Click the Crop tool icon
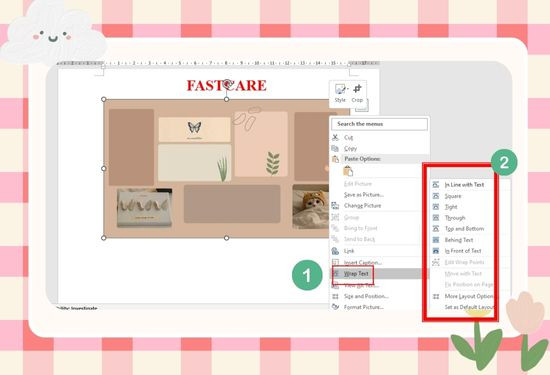The image size is (550, 375). [x=357, y=89]
